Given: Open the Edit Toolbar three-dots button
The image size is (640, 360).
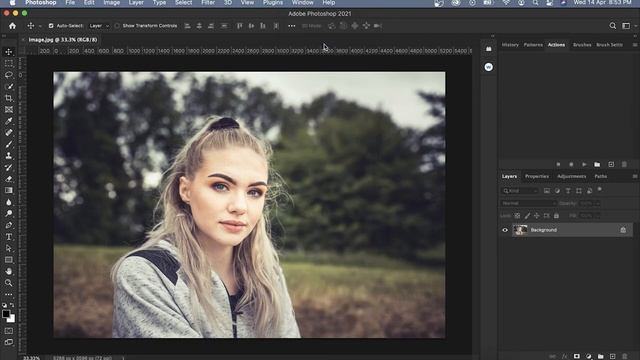Looking at the screenshot, I should 9,294.
